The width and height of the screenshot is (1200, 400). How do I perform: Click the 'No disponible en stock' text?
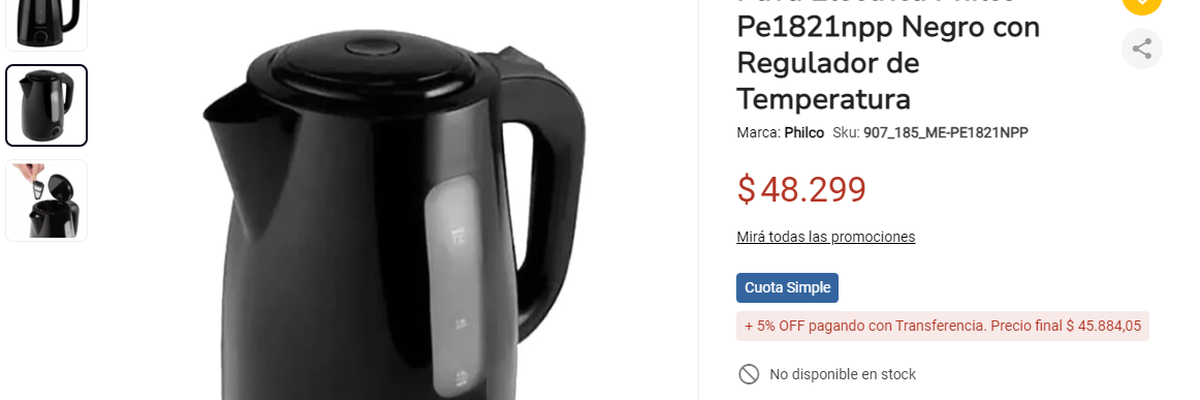tap(842, 374)
